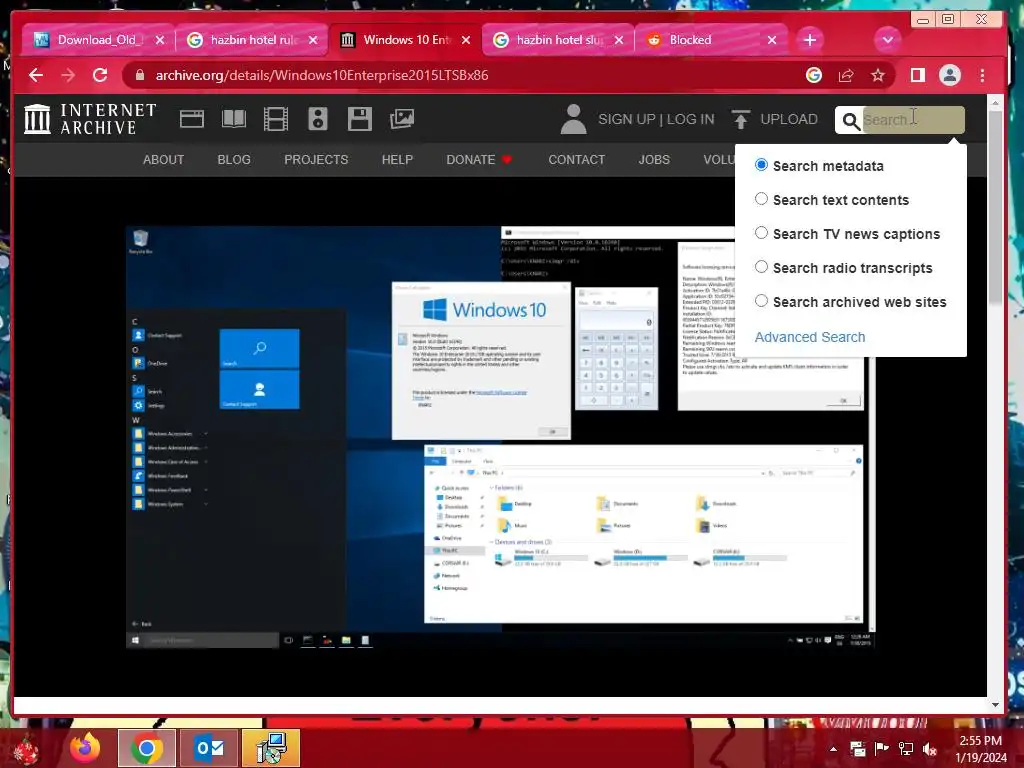Open the CONTACT nav link

point(577,159)
